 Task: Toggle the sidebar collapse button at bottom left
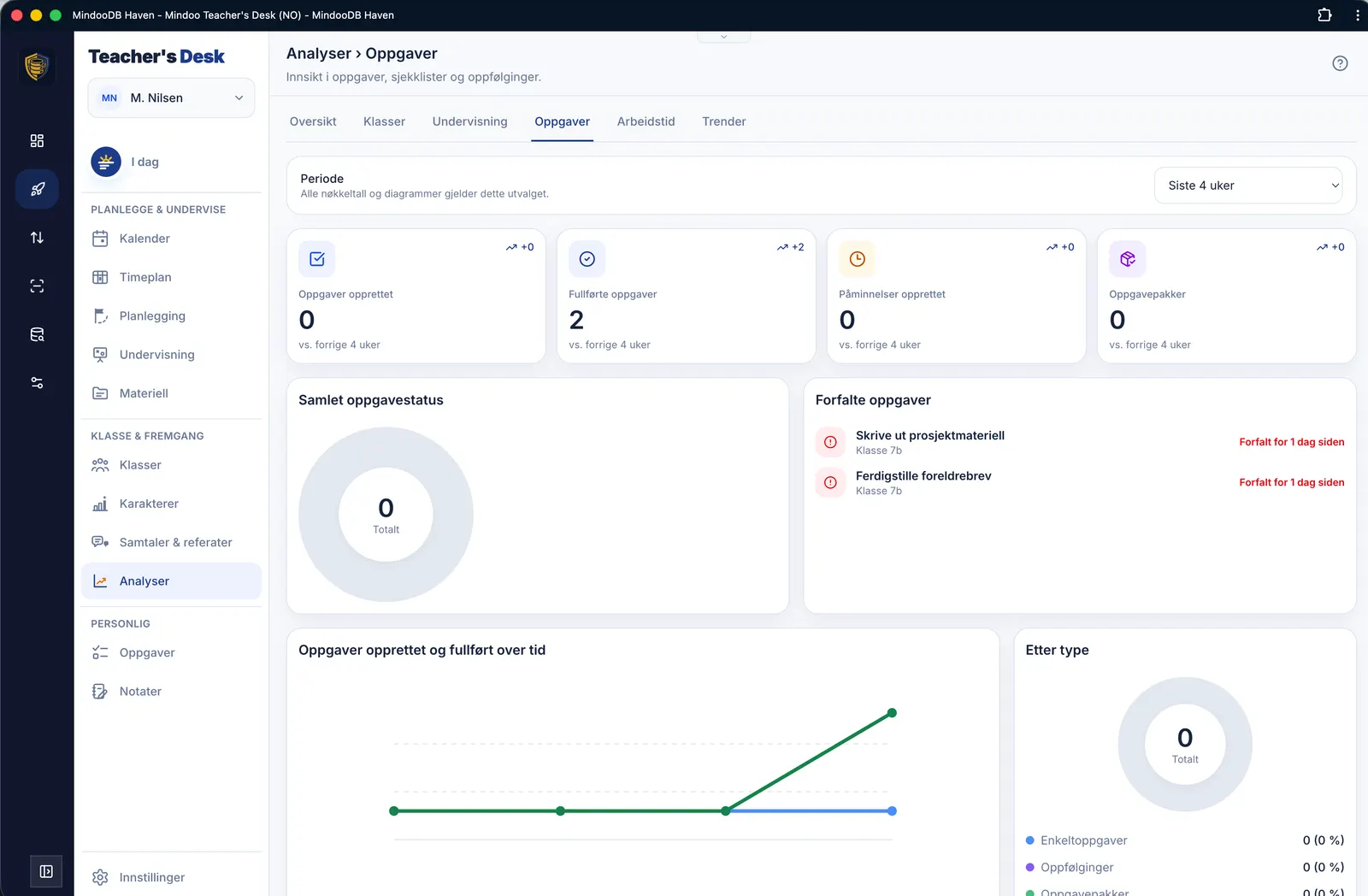coord(46,871)
